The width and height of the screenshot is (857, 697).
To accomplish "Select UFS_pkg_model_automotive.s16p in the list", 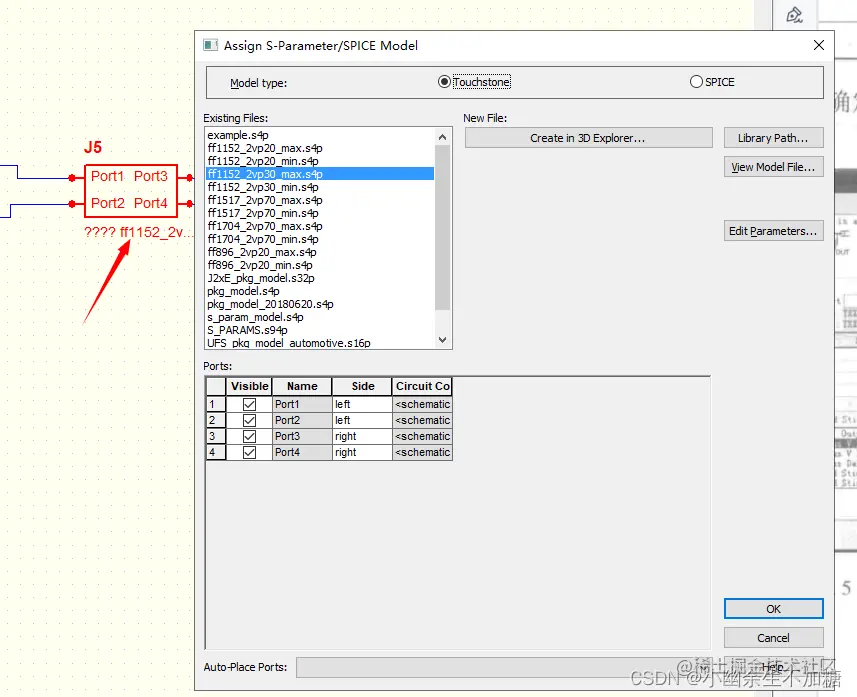I will 320,343.
